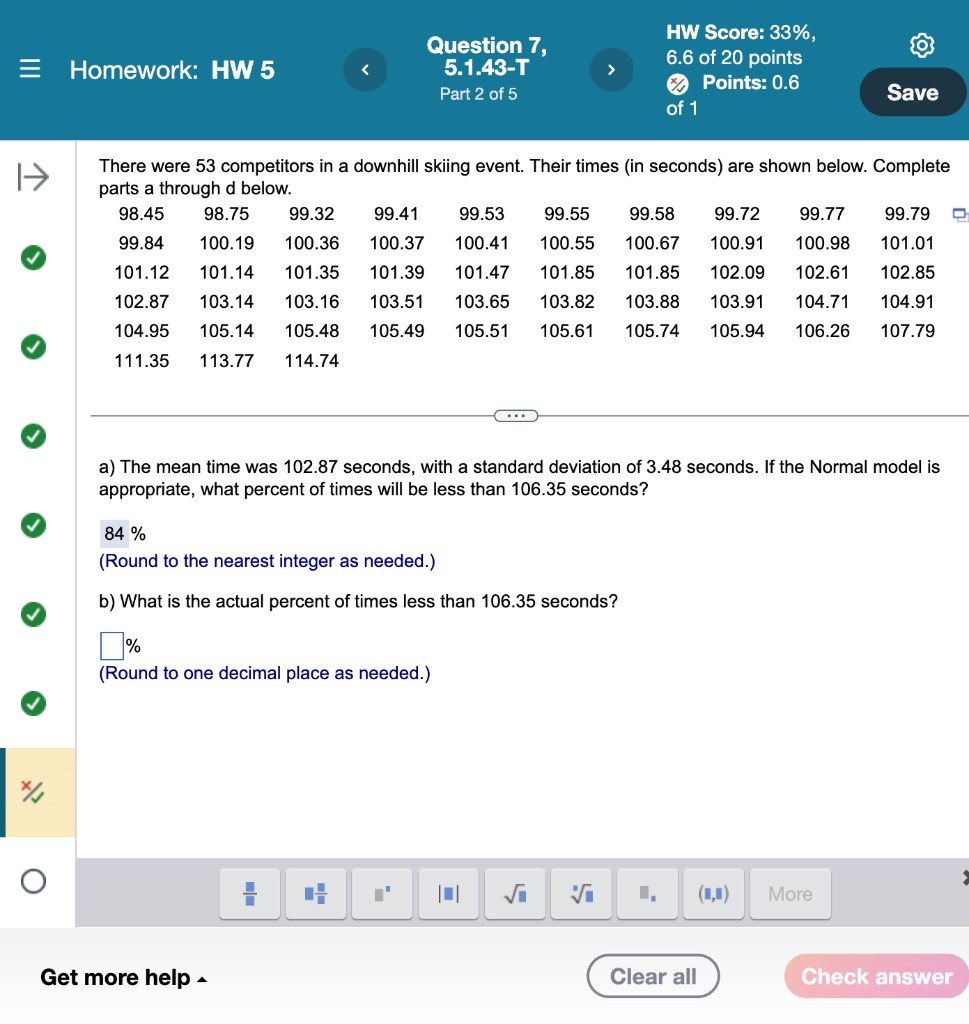Open the settings gear
This screenshot has width=969, height=1024.
click(x=922, y=45)
